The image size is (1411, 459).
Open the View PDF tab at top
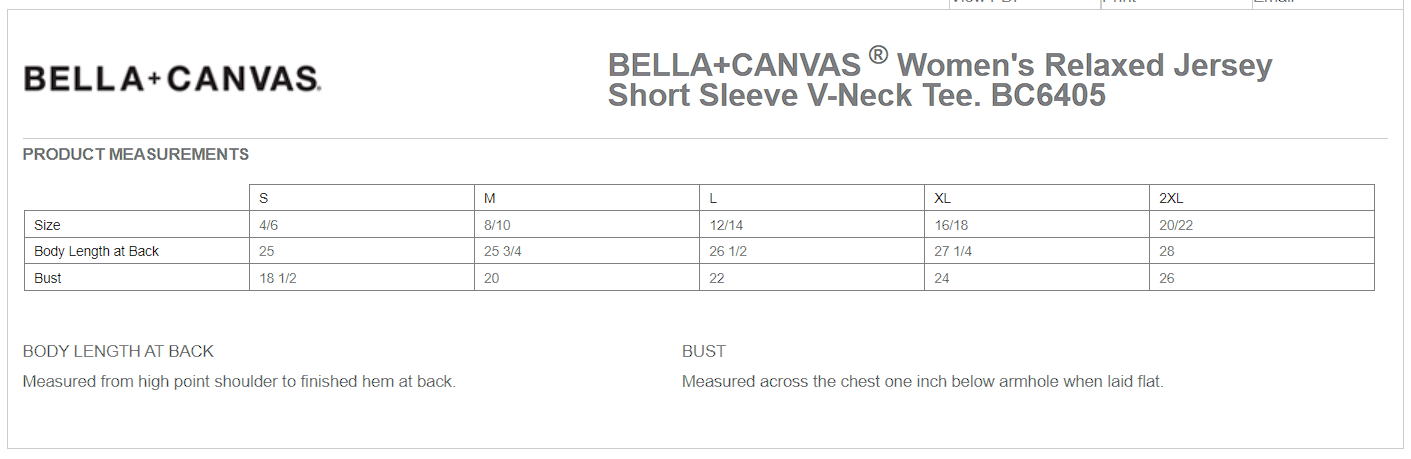pos(1023,3)
